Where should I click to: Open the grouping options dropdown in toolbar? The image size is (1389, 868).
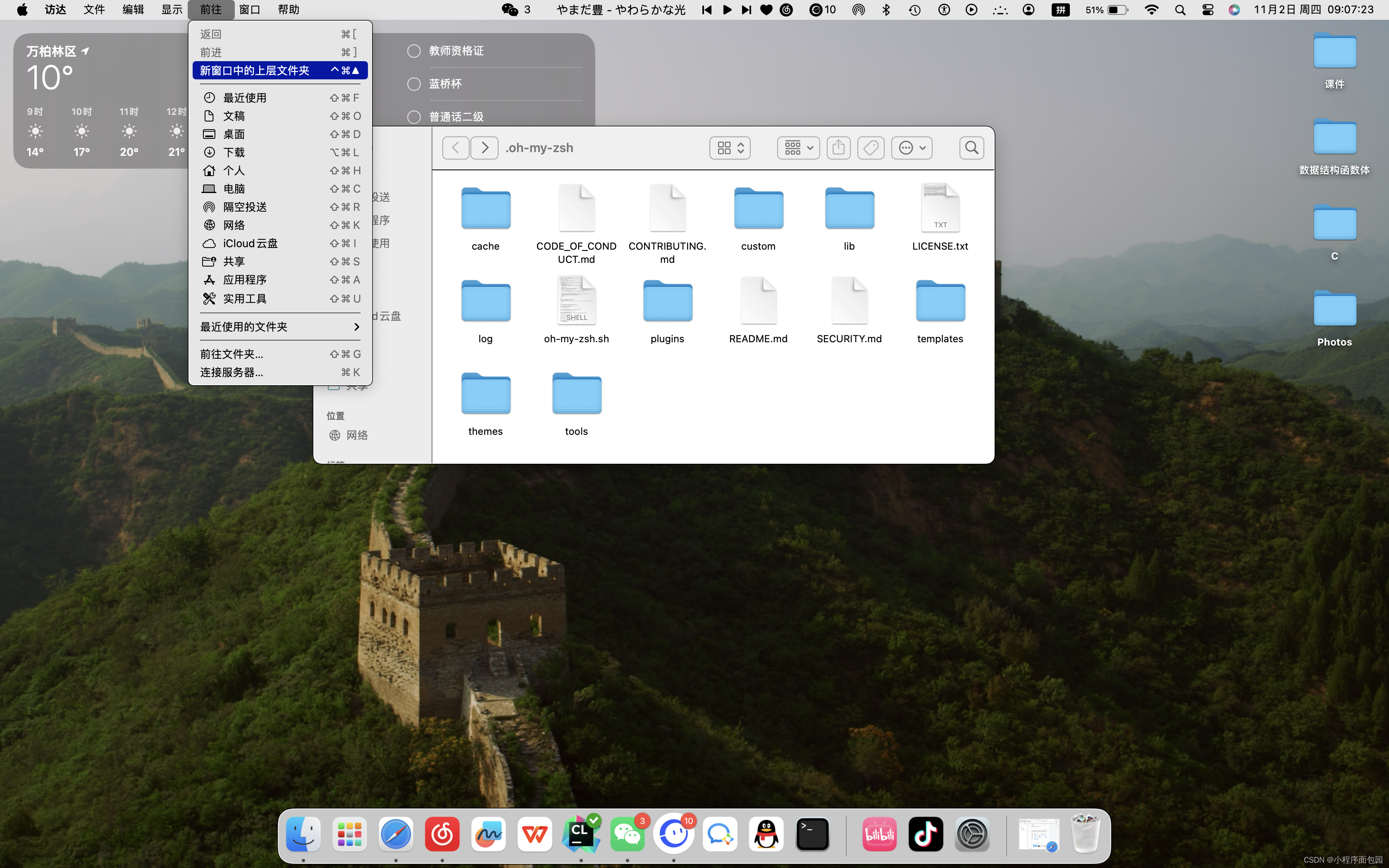point(798,148)
